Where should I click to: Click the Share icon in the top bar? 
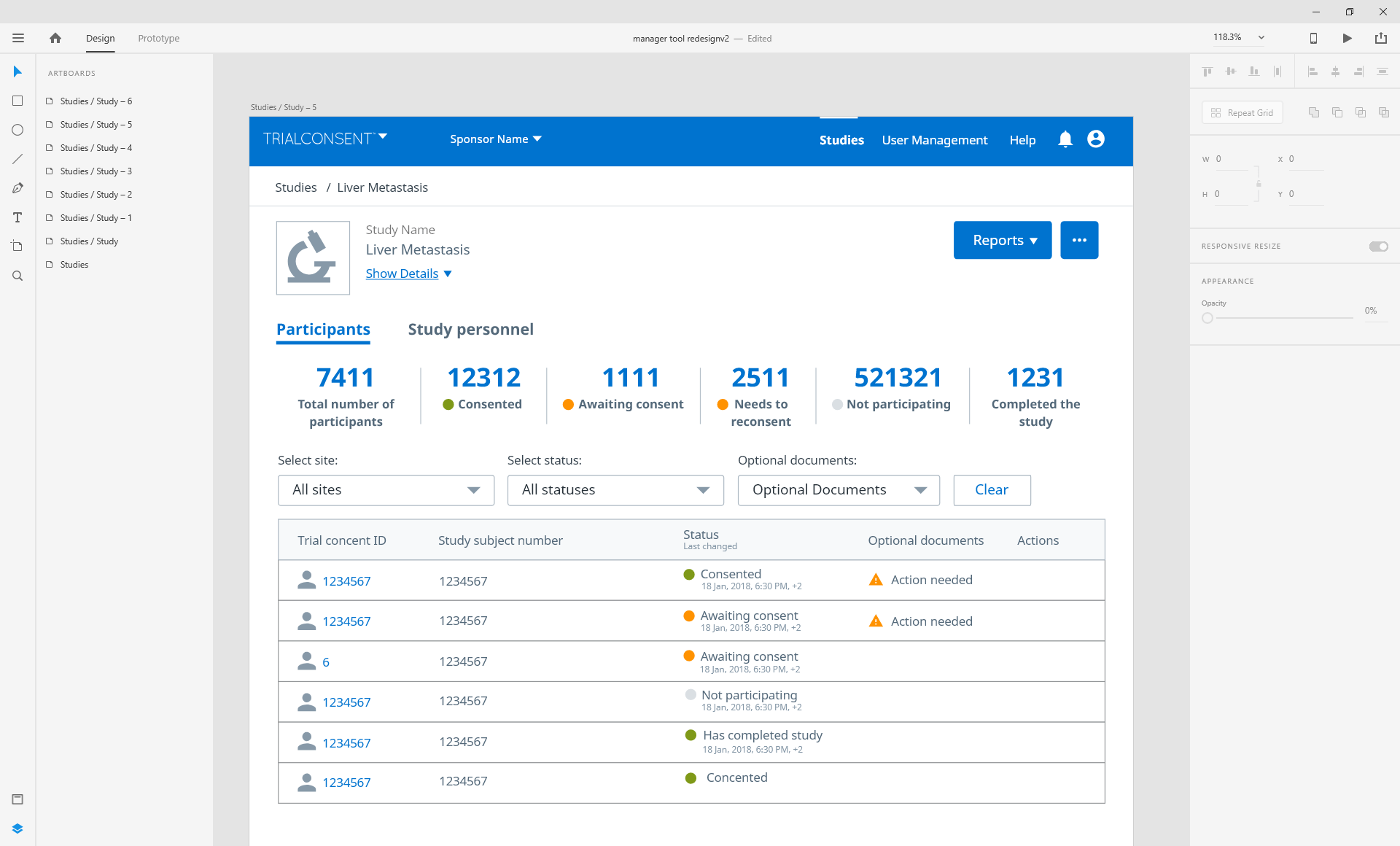1380,38
